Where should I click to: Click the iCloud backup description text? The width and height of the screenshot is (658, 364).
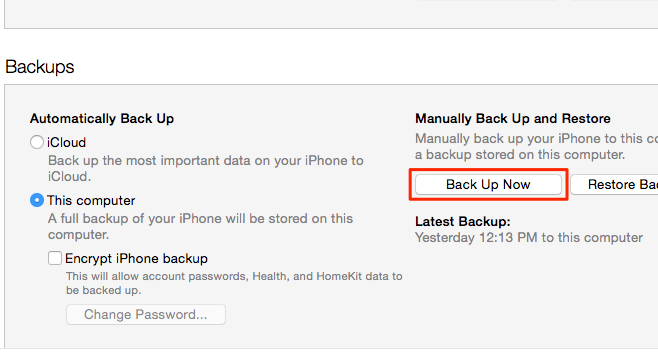coord(206,168)
